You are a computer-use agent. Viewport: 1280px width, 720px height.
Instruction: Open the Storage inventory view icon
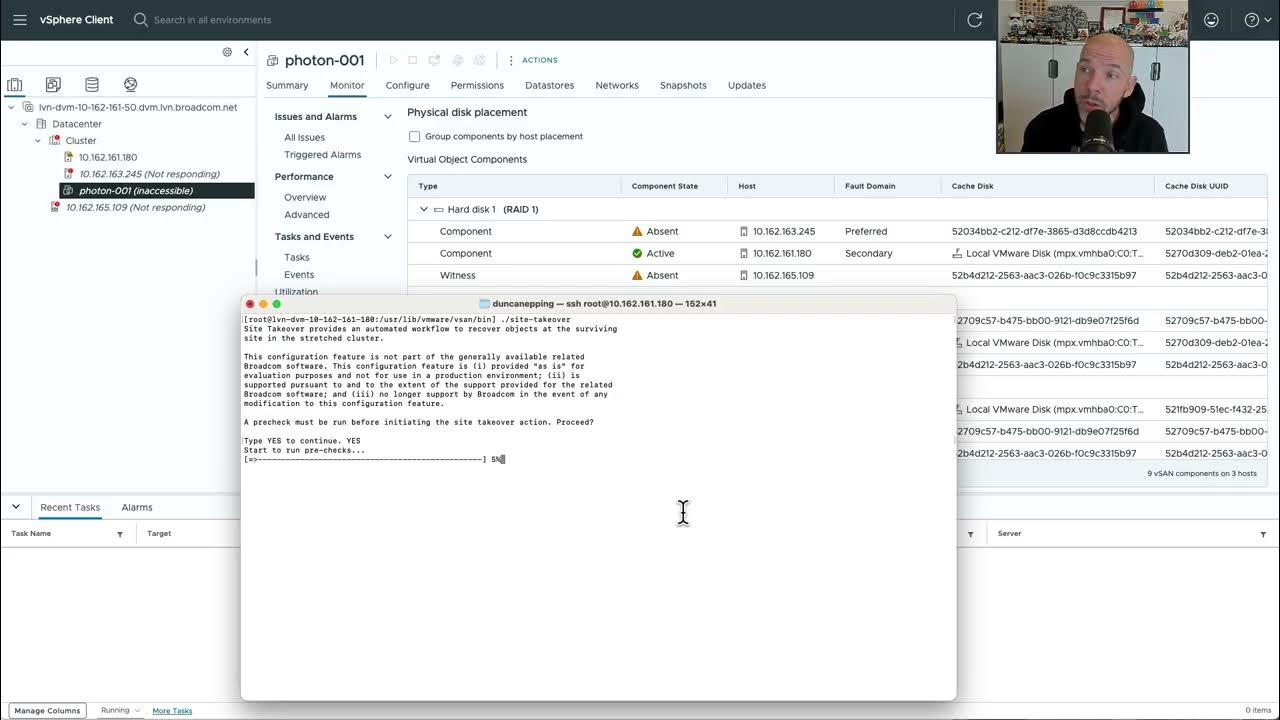pyautogui.click(x=92, y=85)
